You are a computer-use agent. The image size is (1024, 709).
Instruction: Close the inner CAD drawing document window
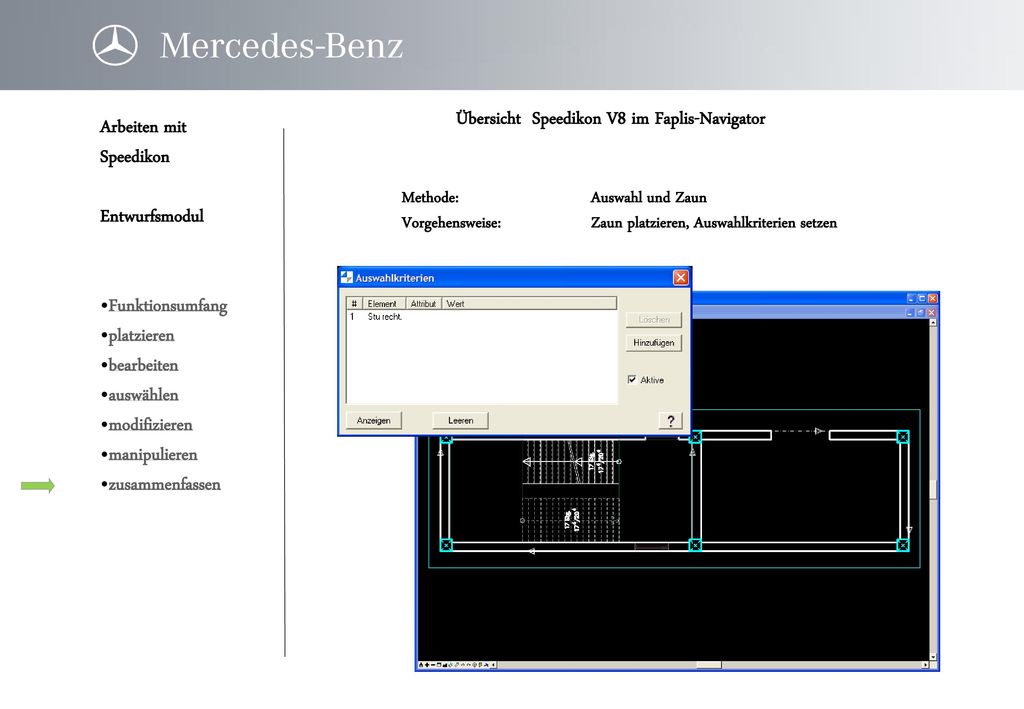coord(931,313)
